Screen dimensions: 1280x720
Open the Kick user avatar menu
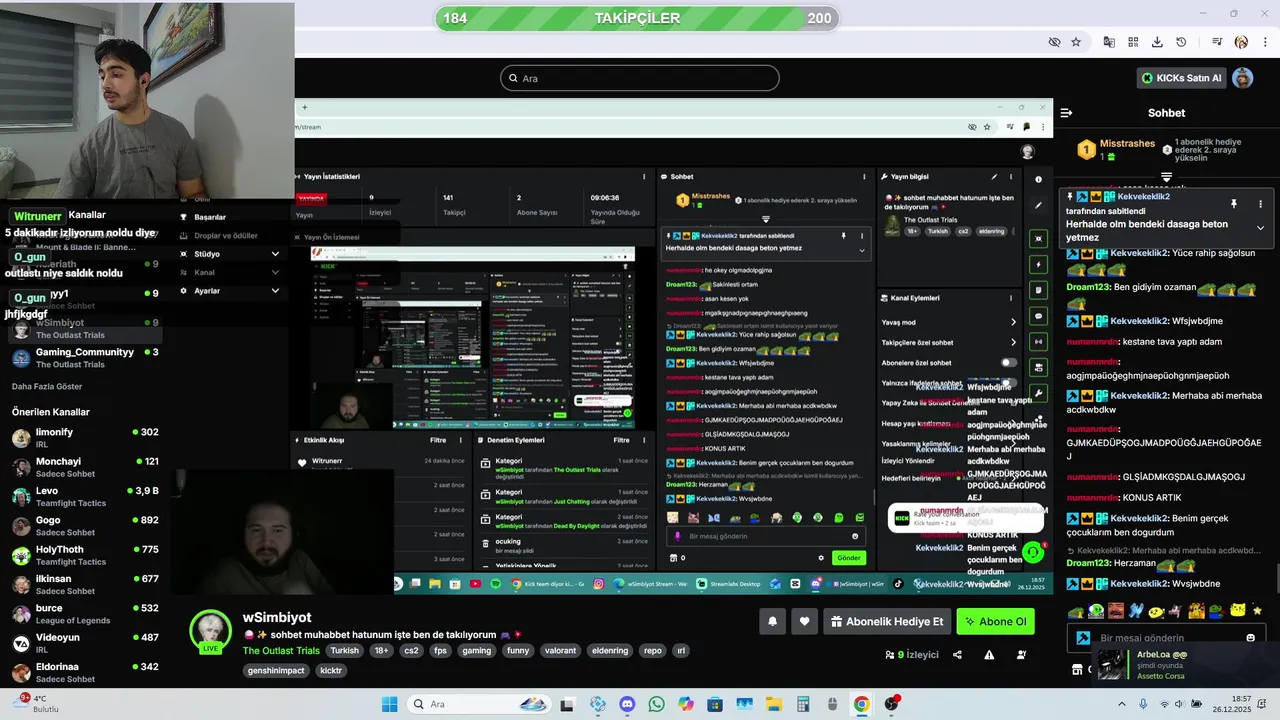(x=1242, y=78)
